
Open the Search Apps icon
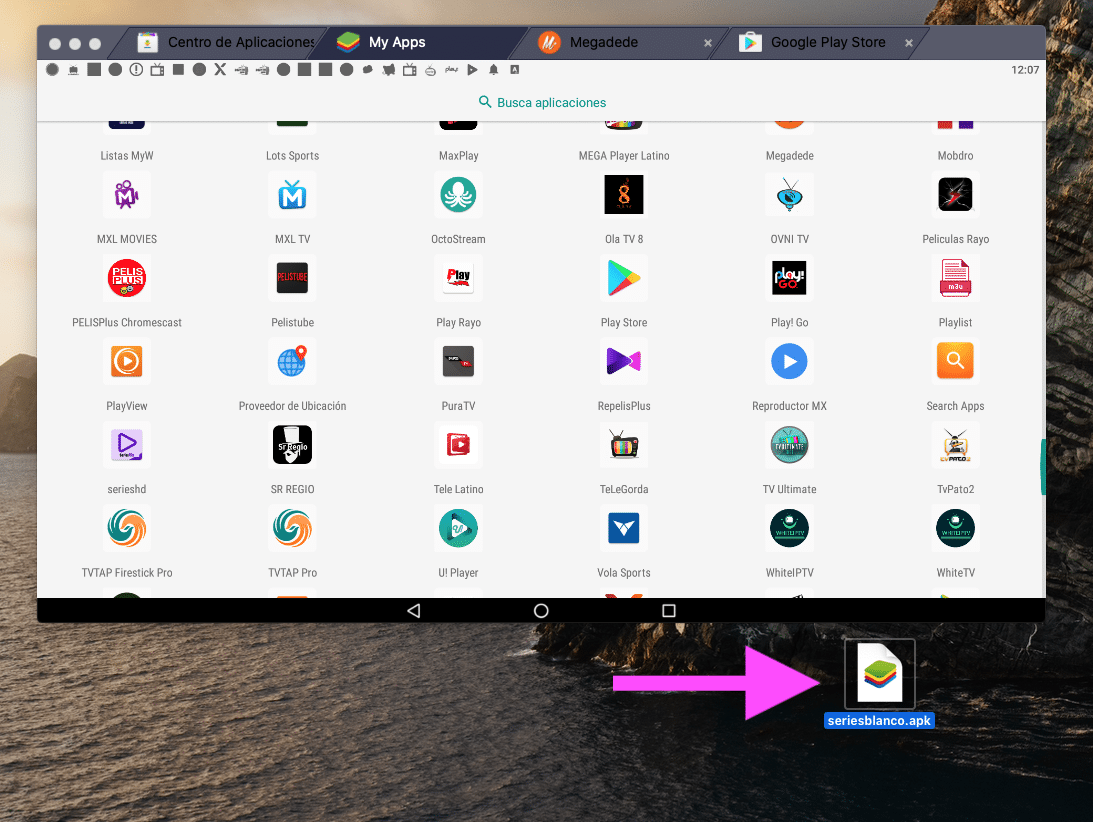pyautogui.click(x=955, y=362)
